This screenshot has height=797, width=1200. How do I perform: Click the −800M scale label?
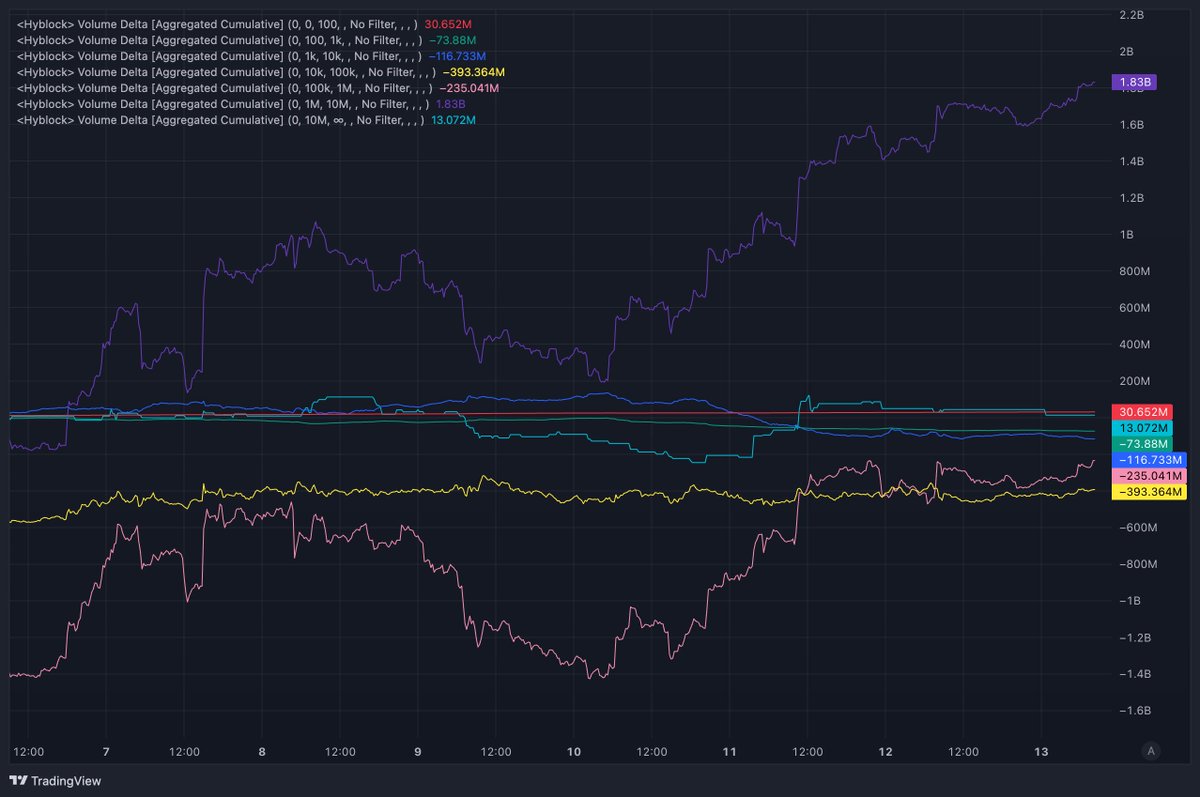(1138, 565)
